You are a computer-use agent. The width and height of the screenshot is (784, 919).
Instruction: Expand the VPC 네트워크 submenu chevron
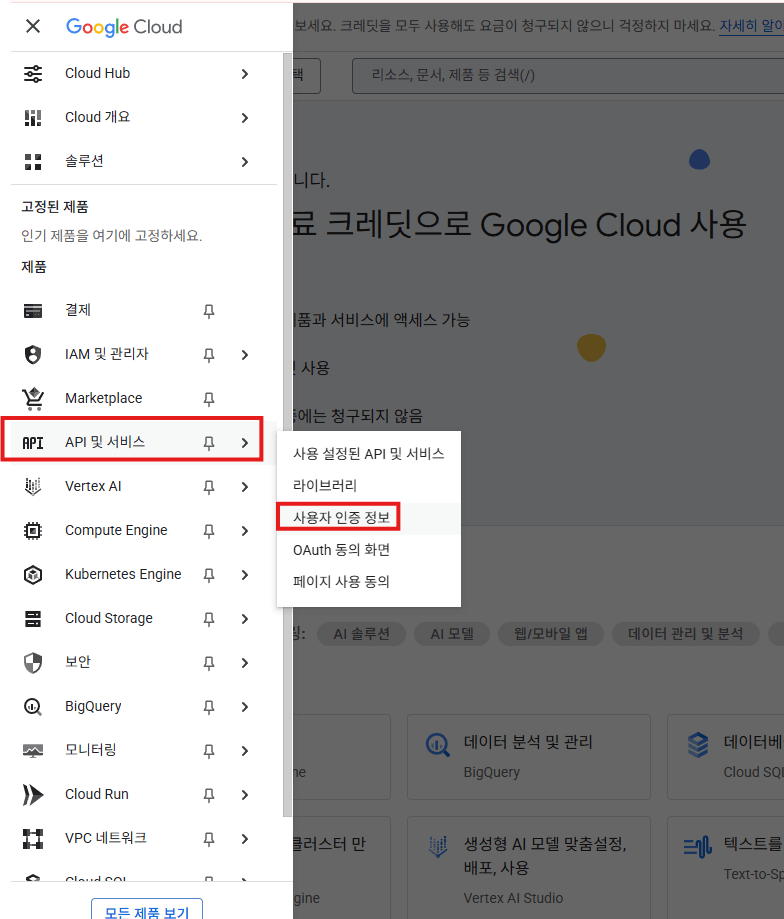coord(245,839)
